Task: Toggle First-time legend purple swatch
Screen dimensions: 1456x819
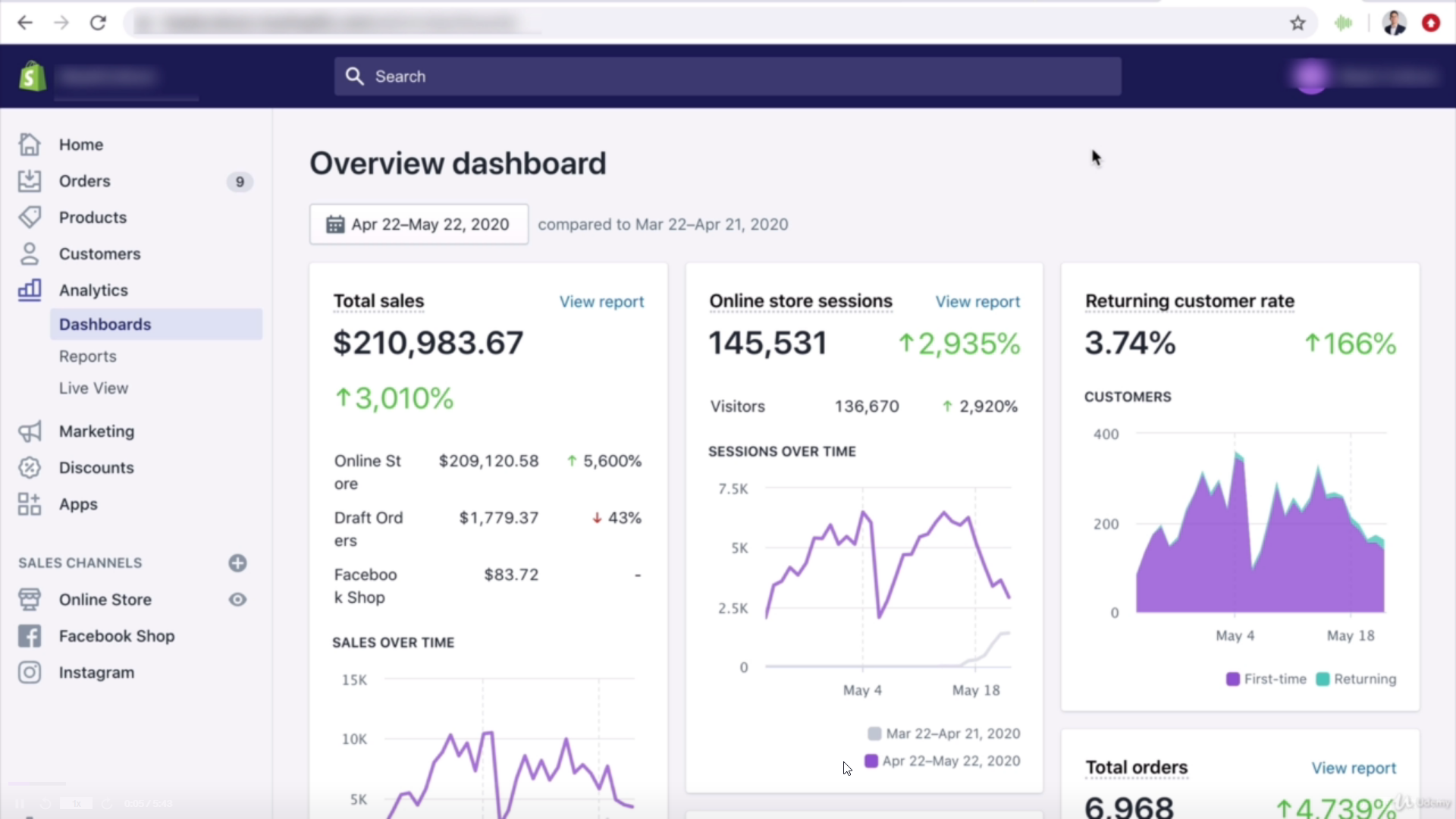Action: coord(1233,679)
